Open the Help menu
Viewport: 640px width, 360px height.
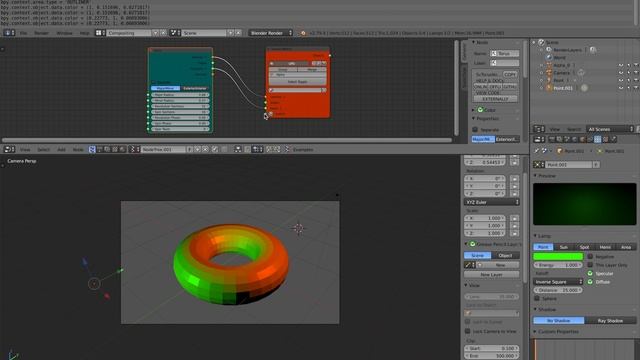click(x=84, y=33)
